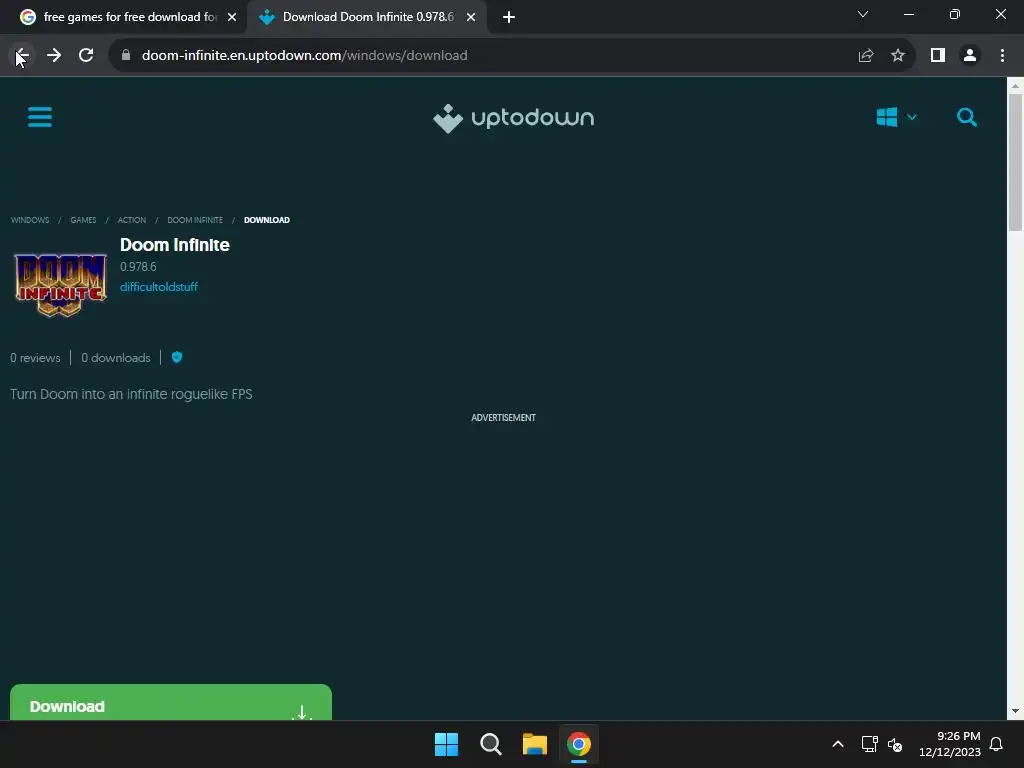Click the Doom Infinite title heading
This screenshot has height=768, width=1024.
[174, 245]
